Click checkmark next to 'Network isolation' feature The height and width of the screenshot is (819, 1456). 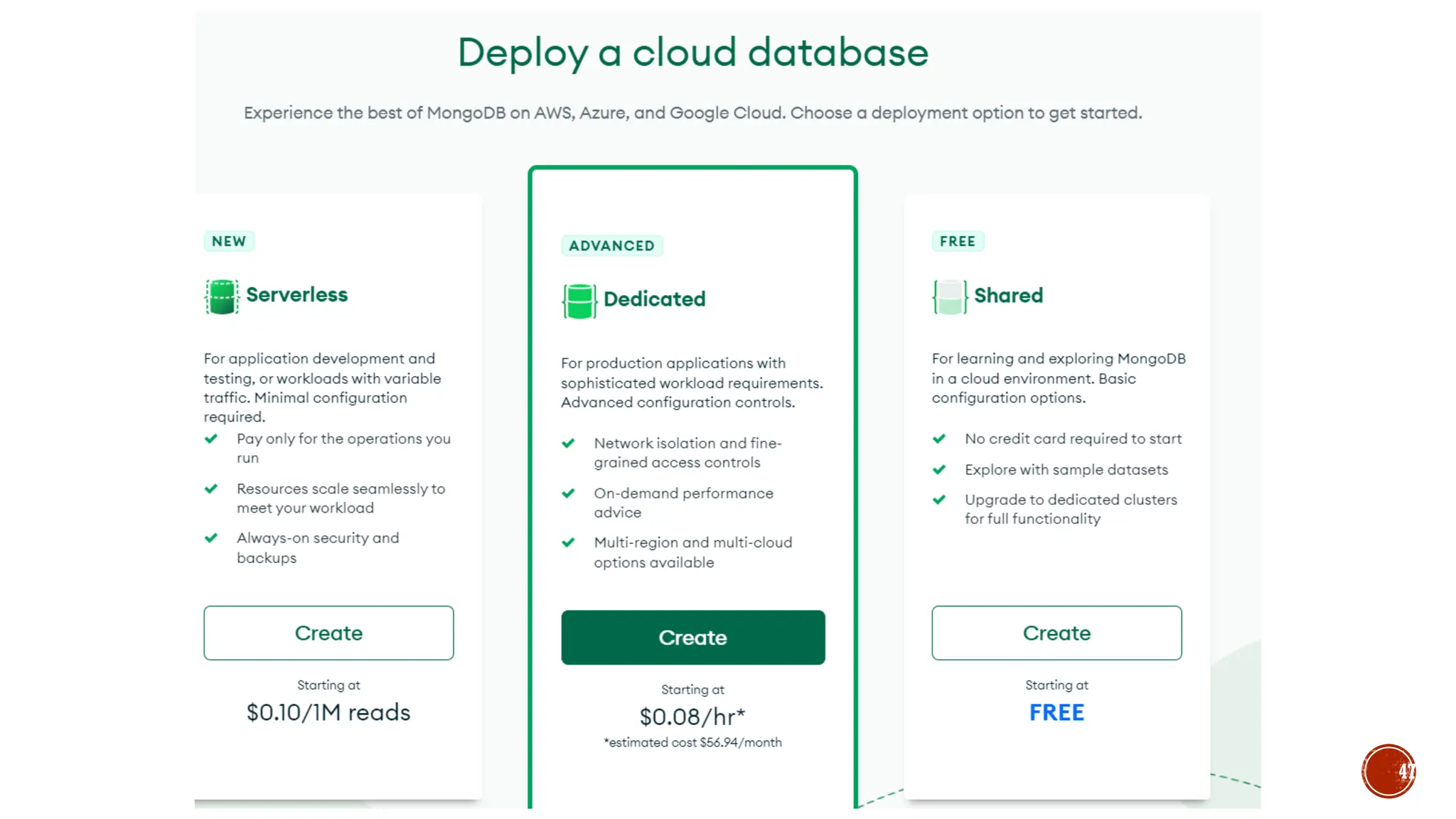pos(568,444)
